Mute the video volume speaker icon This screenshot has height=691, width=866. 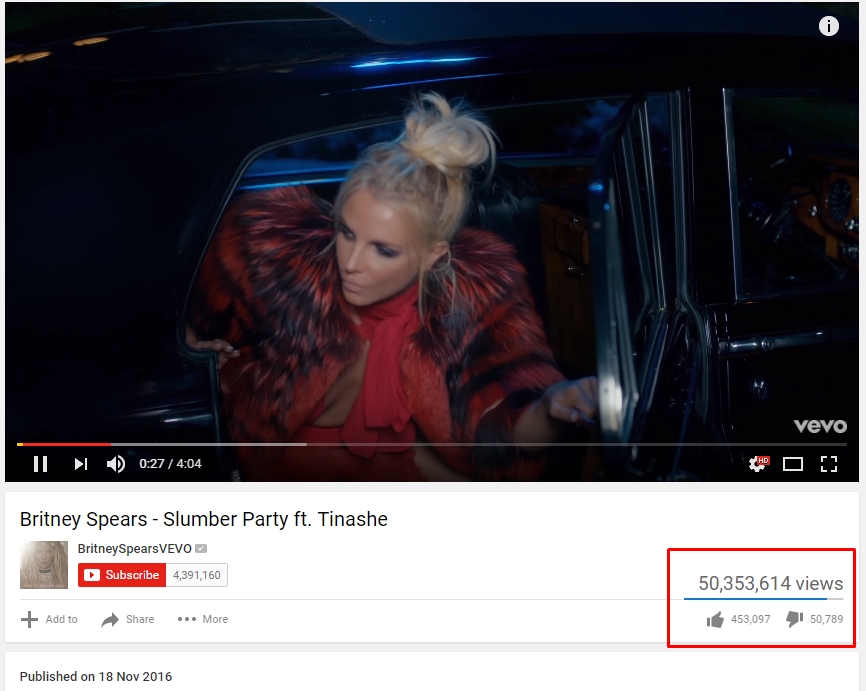(115, 463)
